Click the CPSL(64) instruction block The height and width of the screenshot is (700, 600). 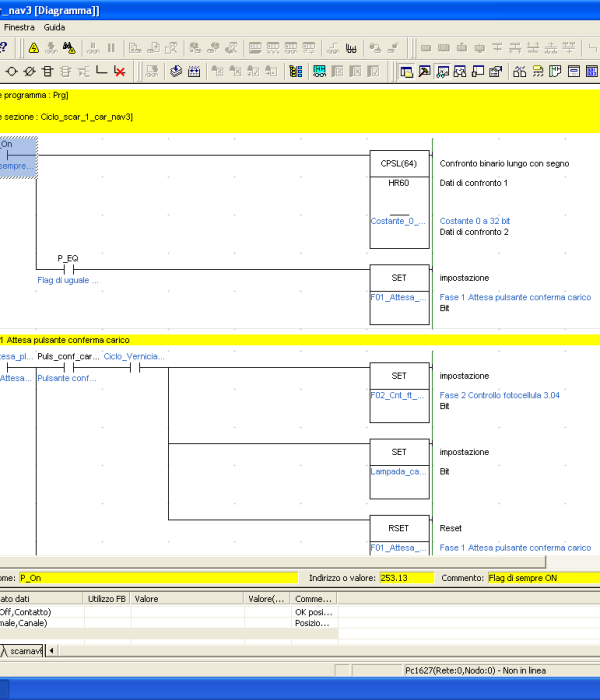point(398,163)
